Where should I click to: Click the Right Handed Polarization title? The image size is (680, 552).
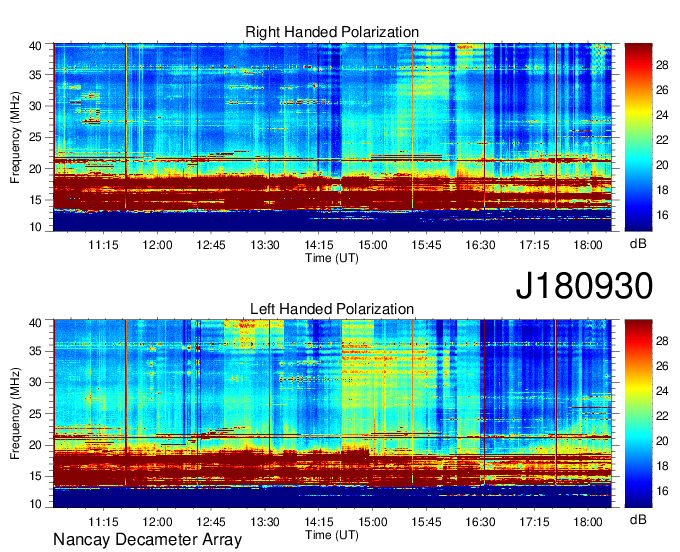[332, 32]
